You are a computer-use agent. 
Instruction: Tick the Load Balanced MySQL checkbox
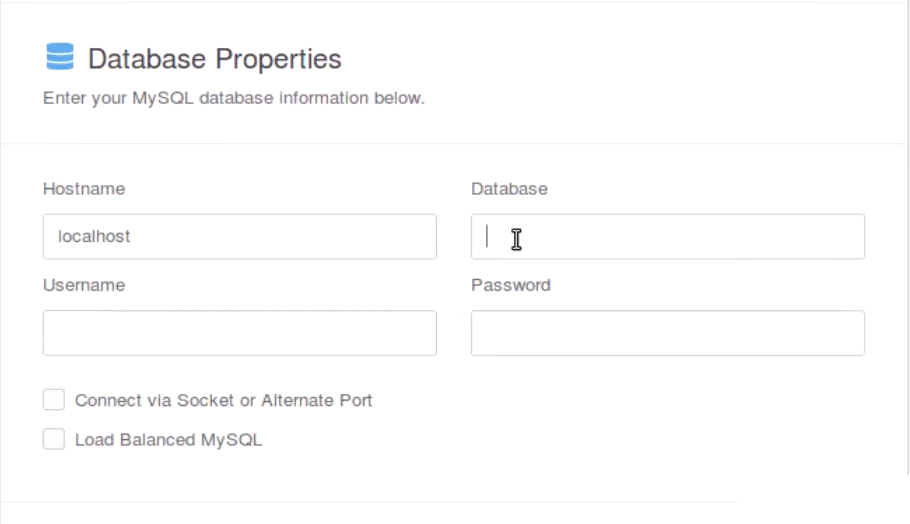coord(54,439)
